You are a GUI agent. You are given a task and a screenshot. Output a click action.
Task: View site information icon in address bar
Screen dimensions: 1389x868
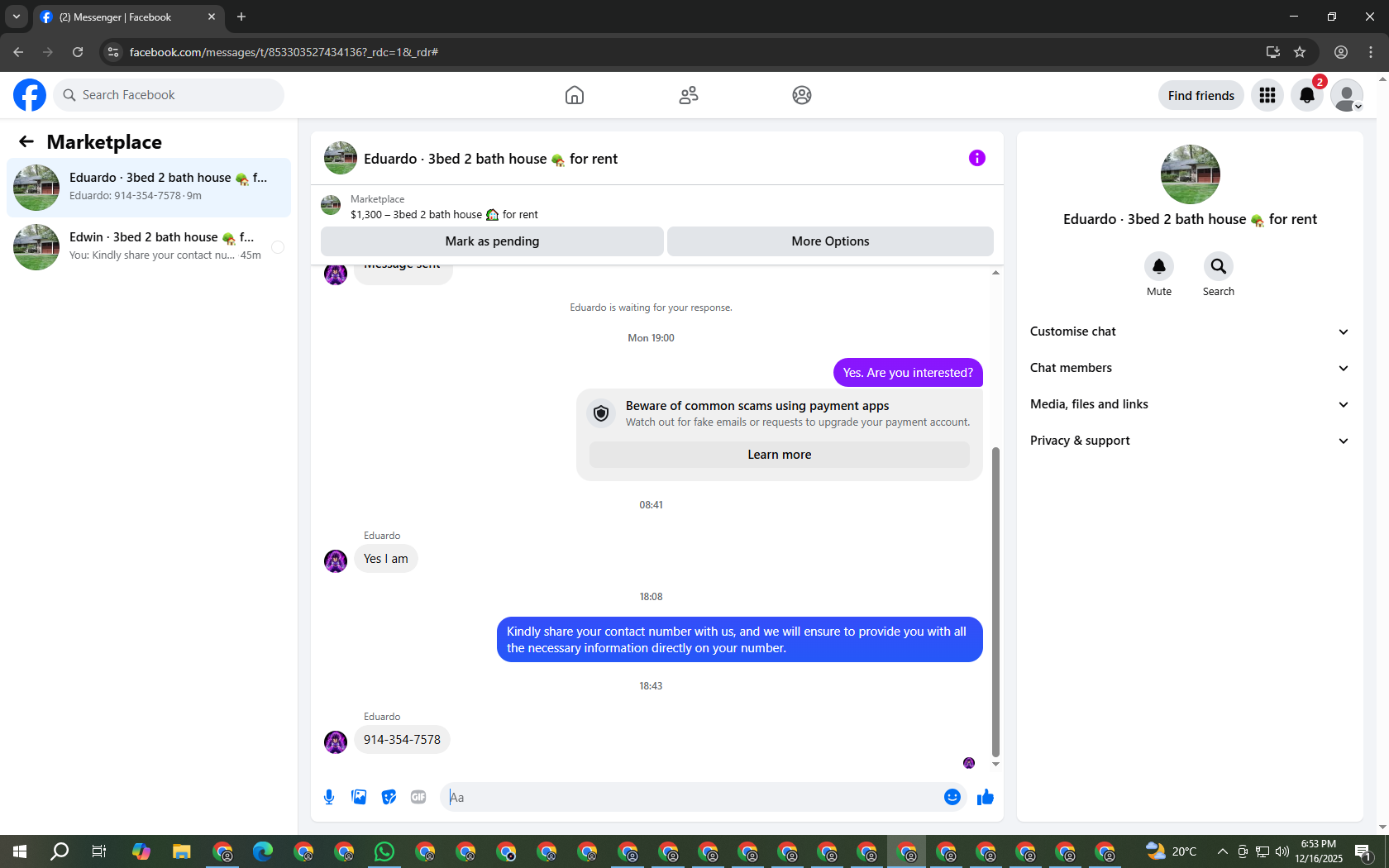click(x=113, y=52)
